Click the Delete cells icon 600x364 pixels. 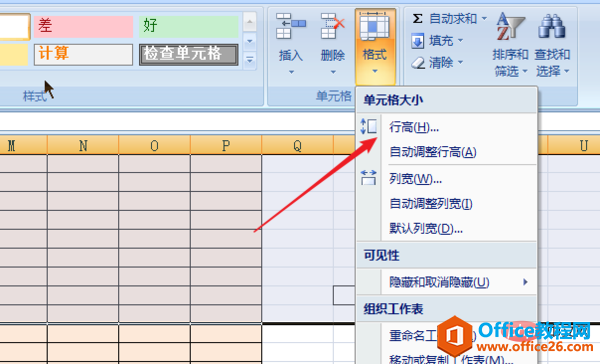point(333,26)
